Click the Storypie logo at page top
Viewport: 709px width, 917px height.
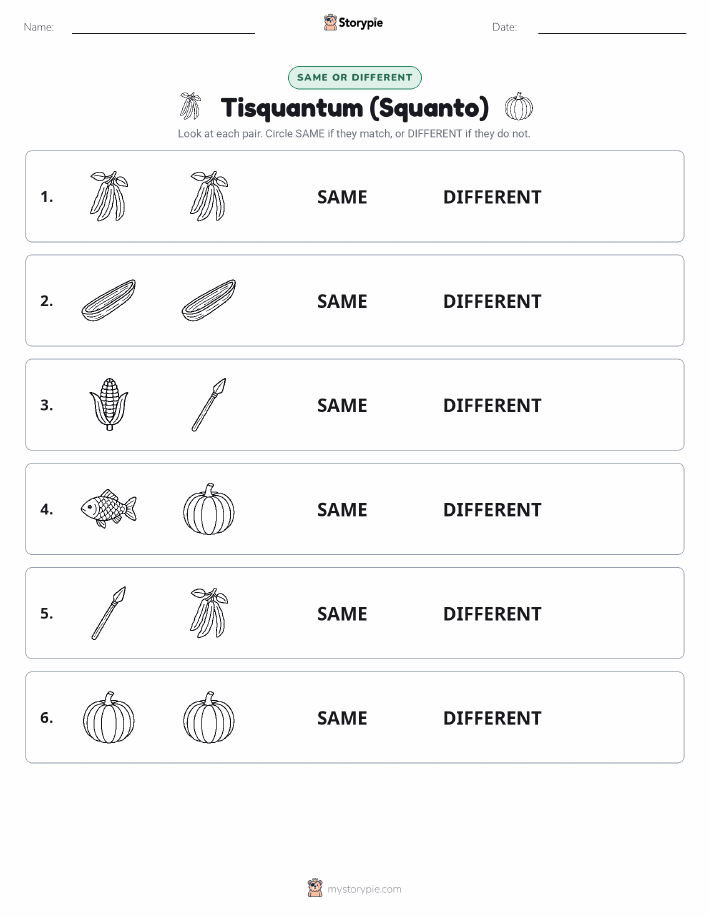coord(353,23)
